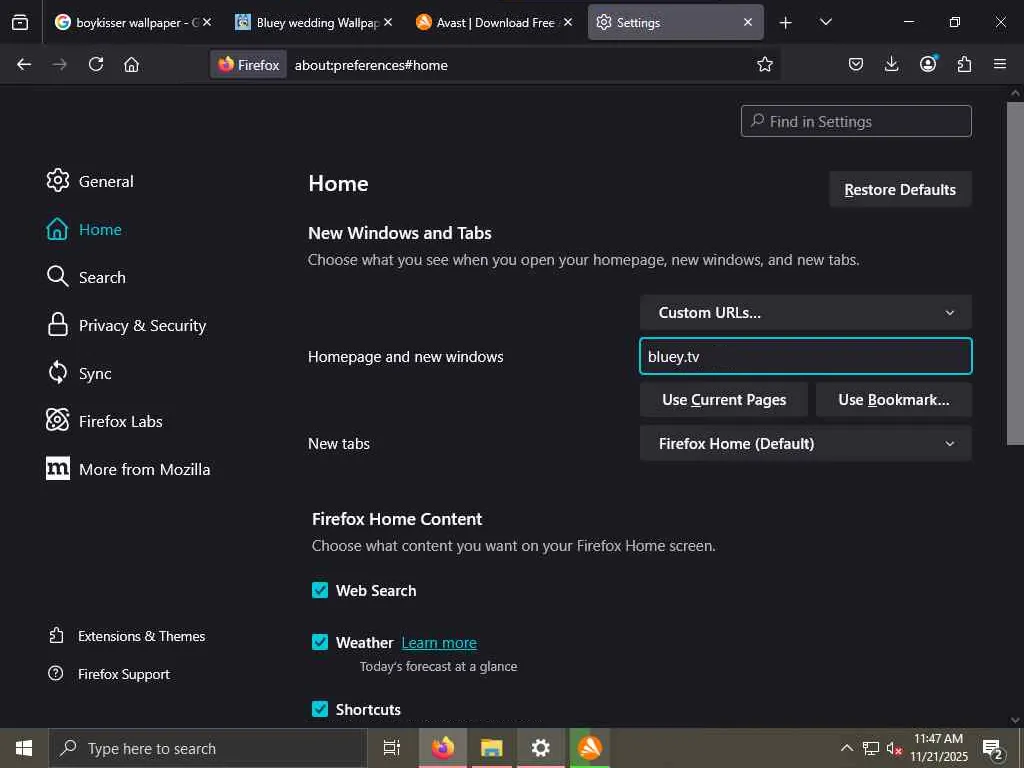Open the application hamburger menu
This screenshot has height=768, width=1024.
(1000, 64)
